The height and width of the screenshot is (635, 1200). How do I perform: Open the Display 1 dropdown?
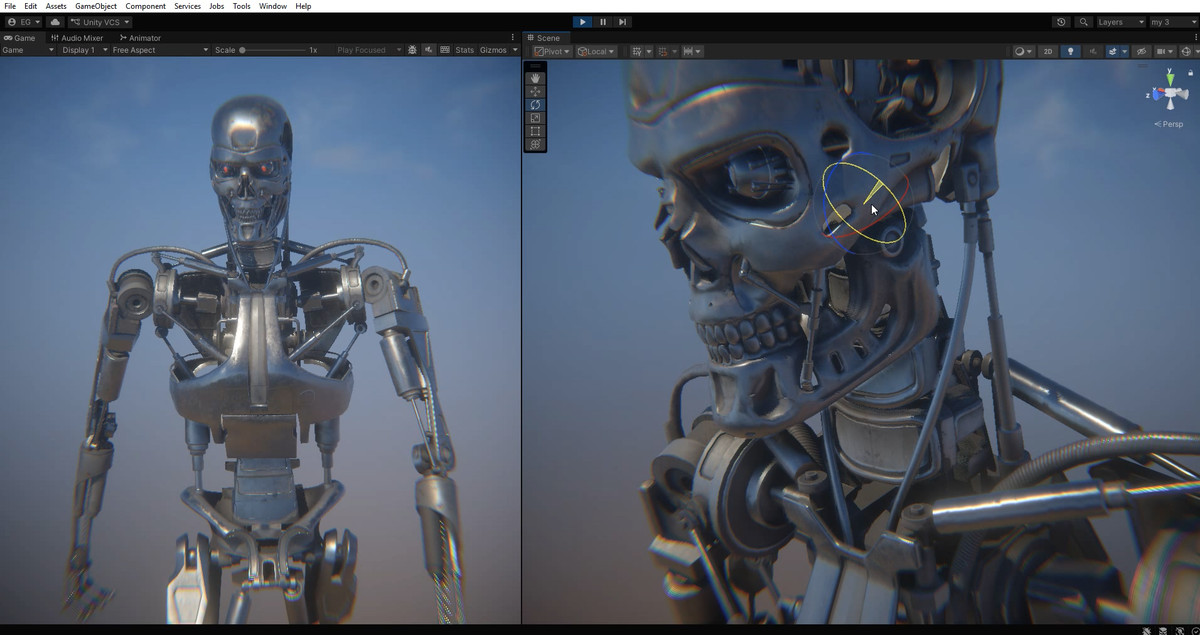(83, 50)
